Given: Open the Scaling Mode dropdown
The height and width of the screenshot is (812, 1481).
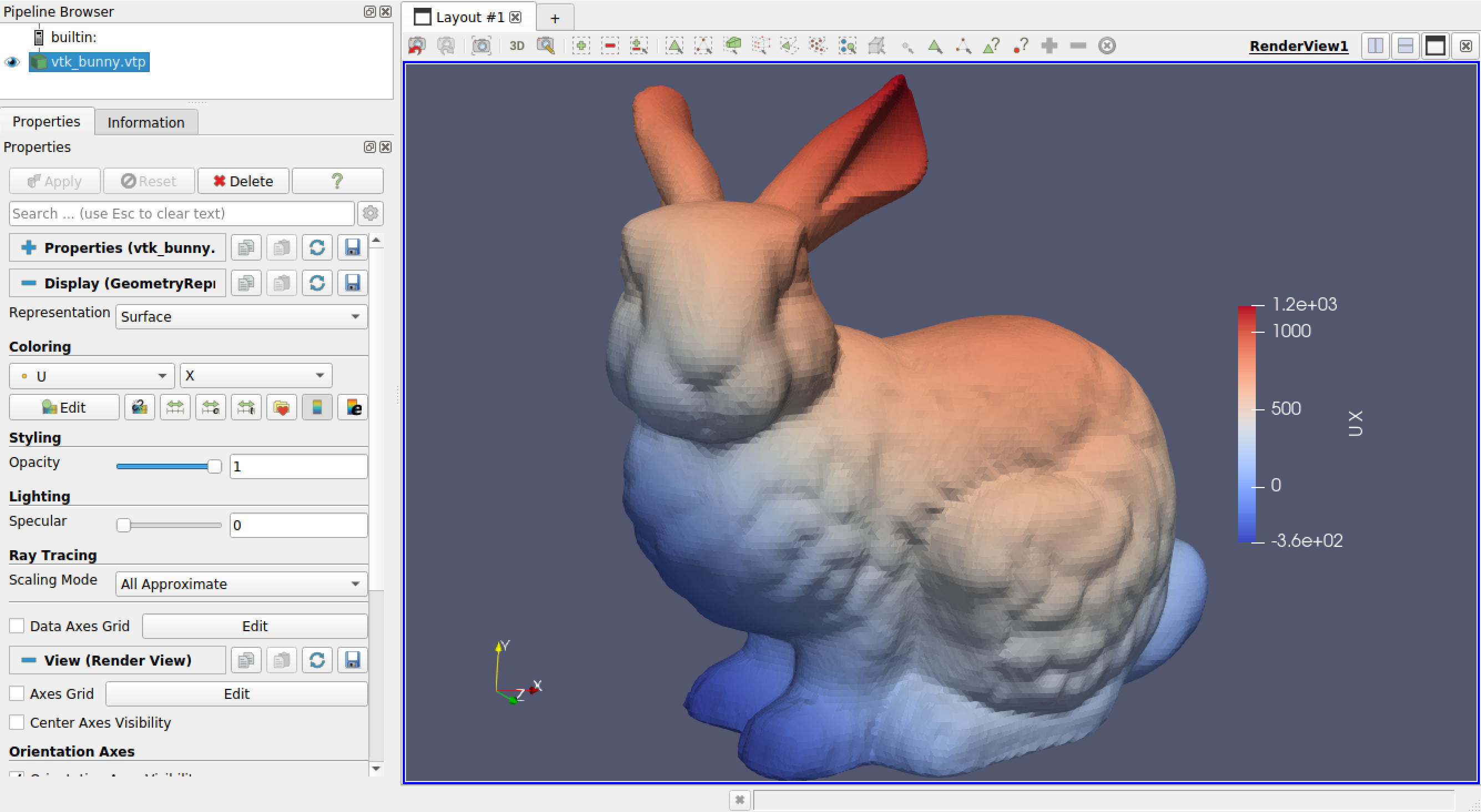Looking at the screenshot, I should 240,583.
